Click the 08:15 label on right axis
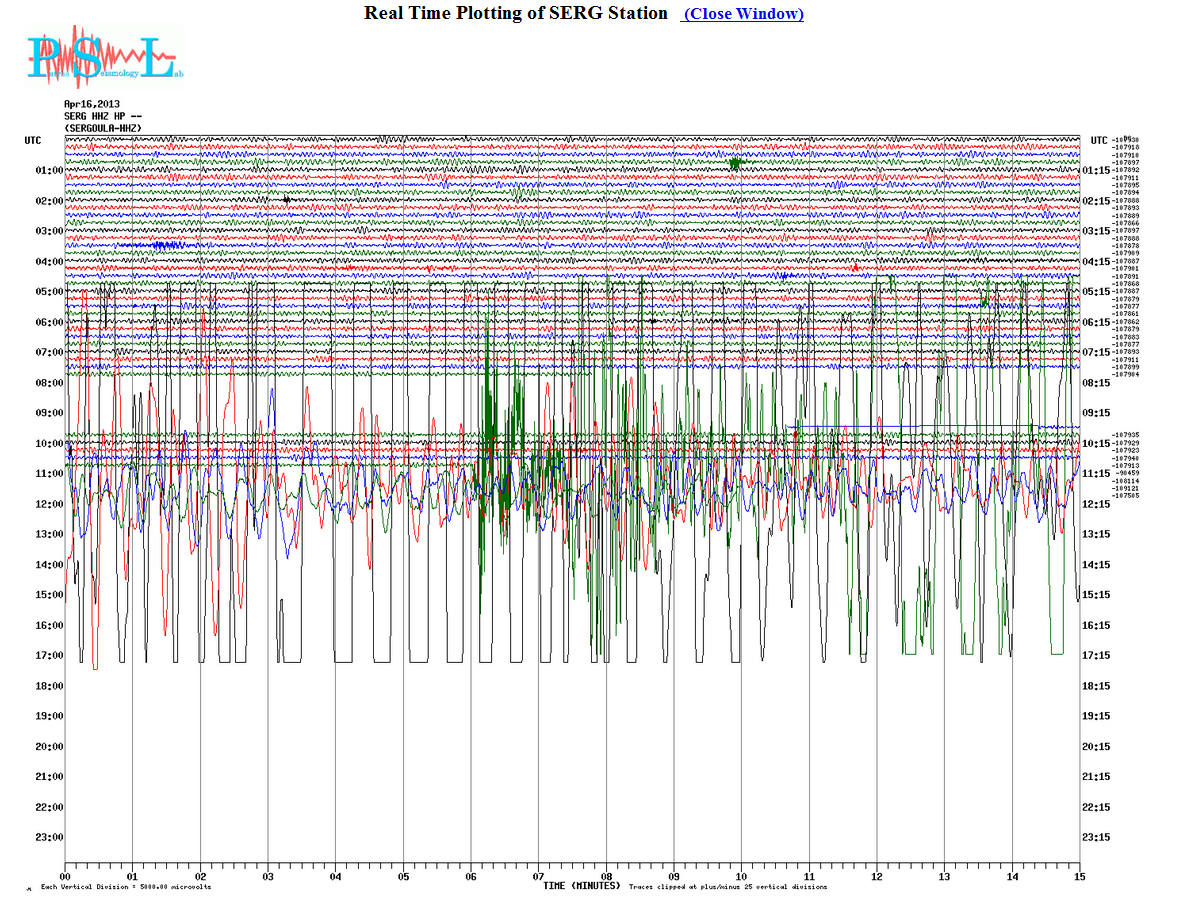1183x901 pixels. [1097, 383]
